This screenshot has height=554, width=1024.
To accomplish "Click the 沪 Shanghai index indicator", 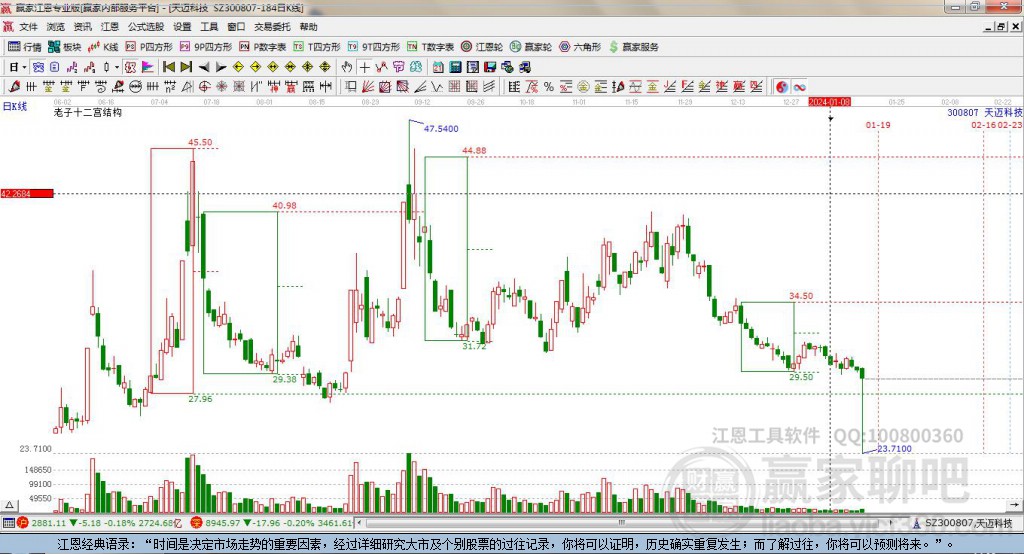I will point(22,523).
